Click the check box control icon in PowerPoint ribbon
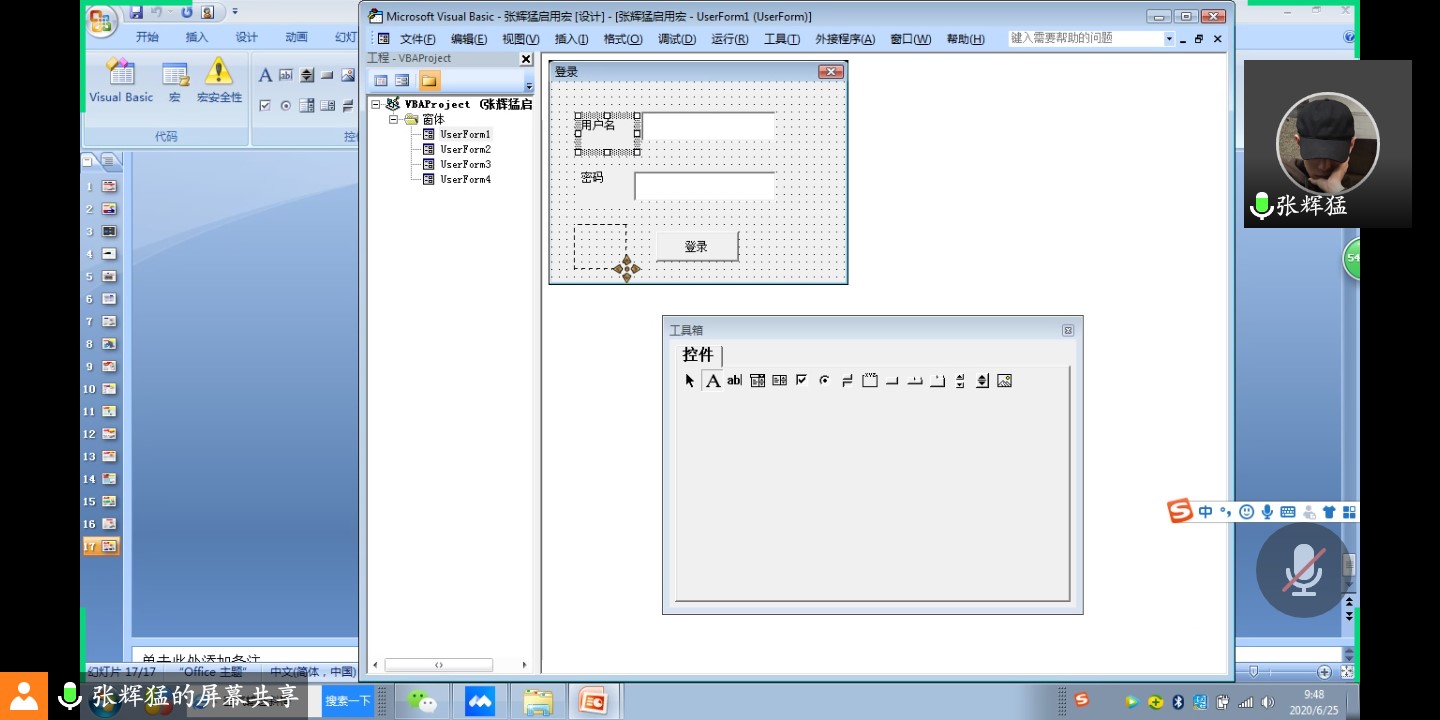Screen dimensions: 1440x720 (x=265, y=105)
